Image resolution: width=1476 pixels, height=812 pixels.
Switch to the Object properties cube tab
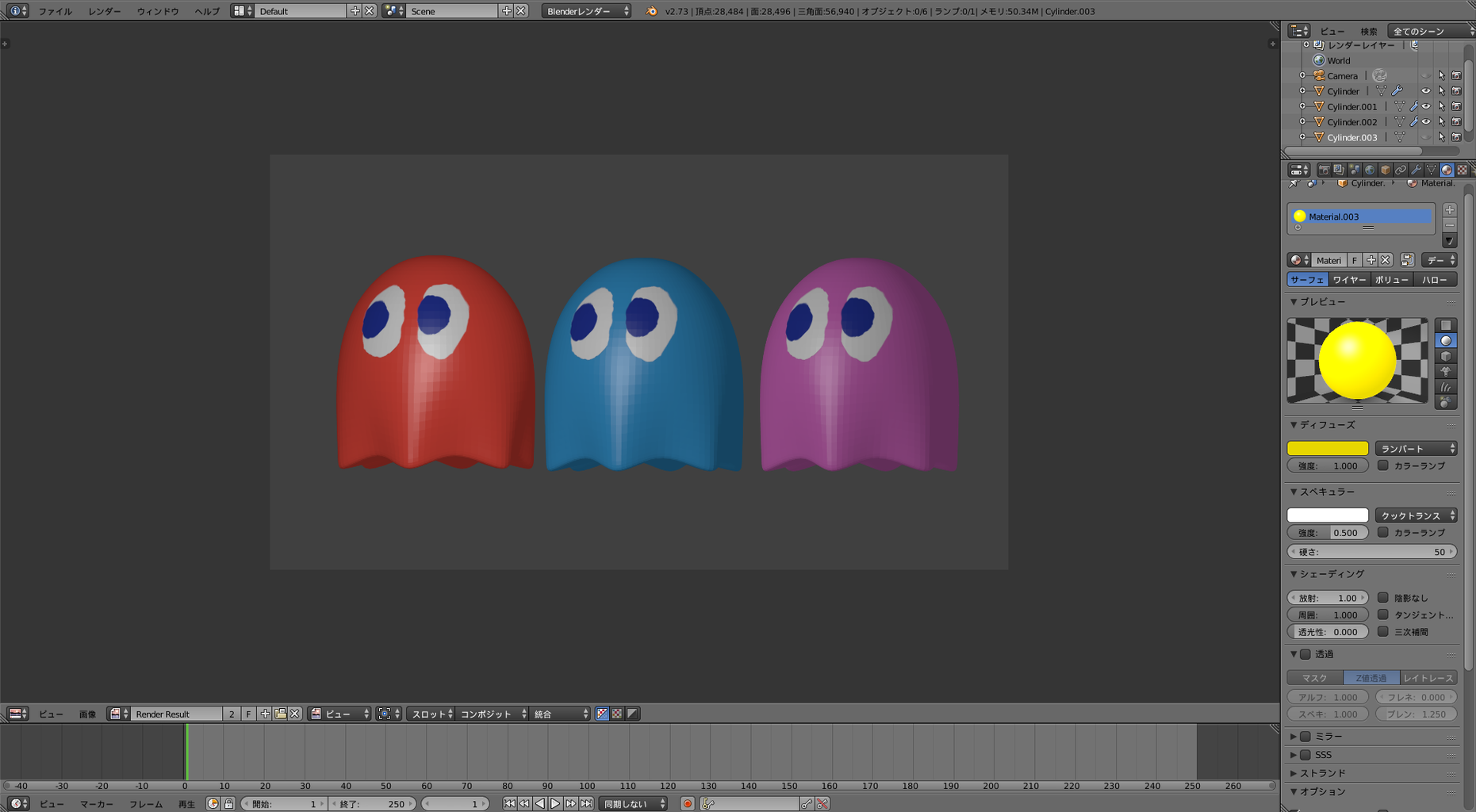click(x=1385, y=170)
